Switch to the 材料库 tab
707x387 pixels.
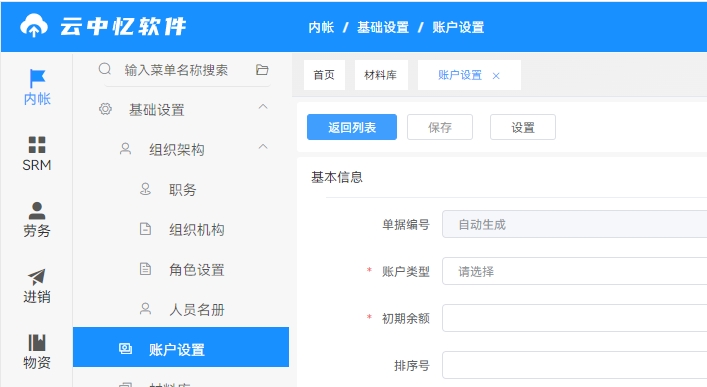[381, 75]
